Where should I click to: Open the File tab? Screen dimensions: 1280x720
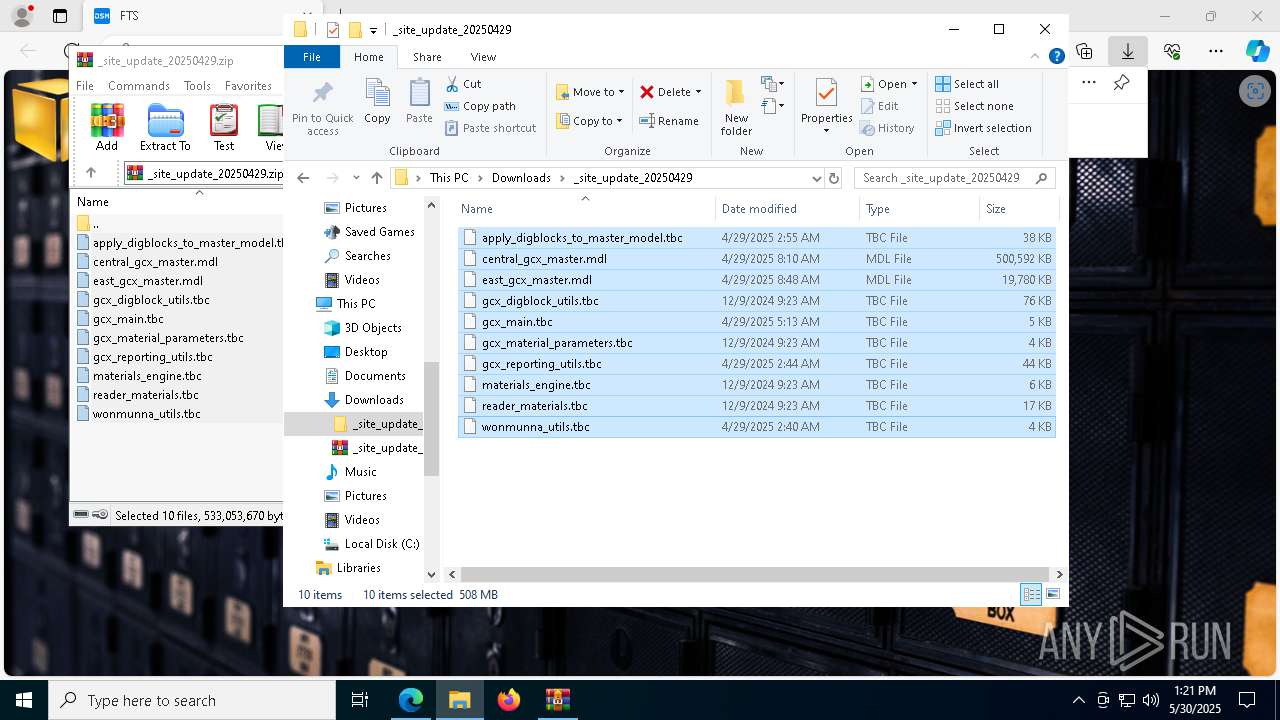(x=312, y=57)
